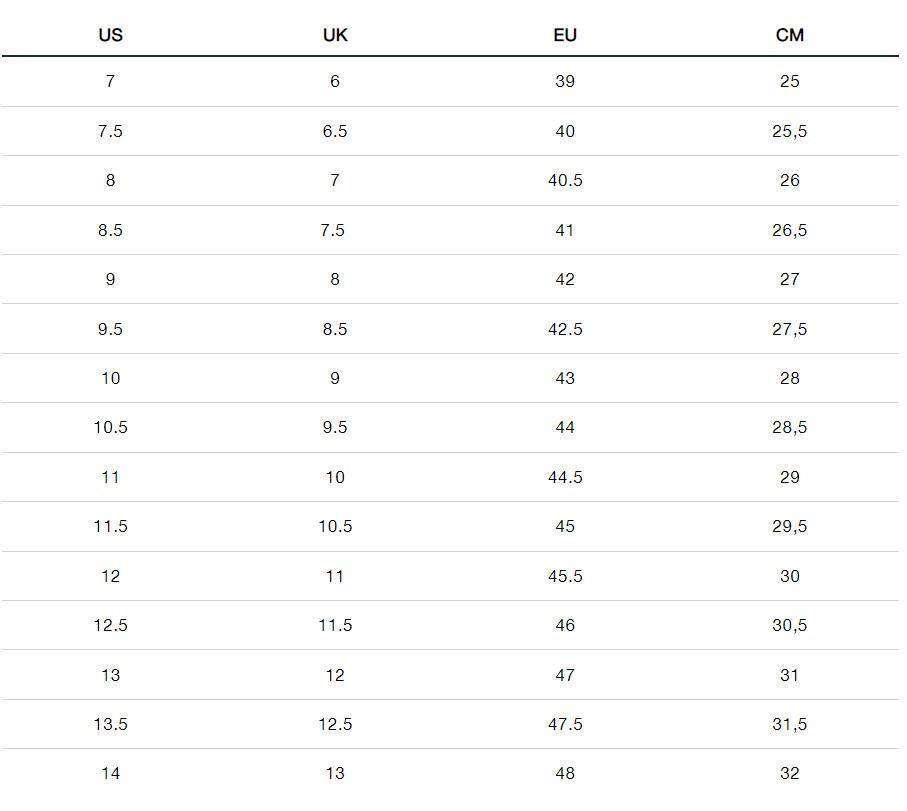Select EU size 40.5 cell

tap(565, 180)
